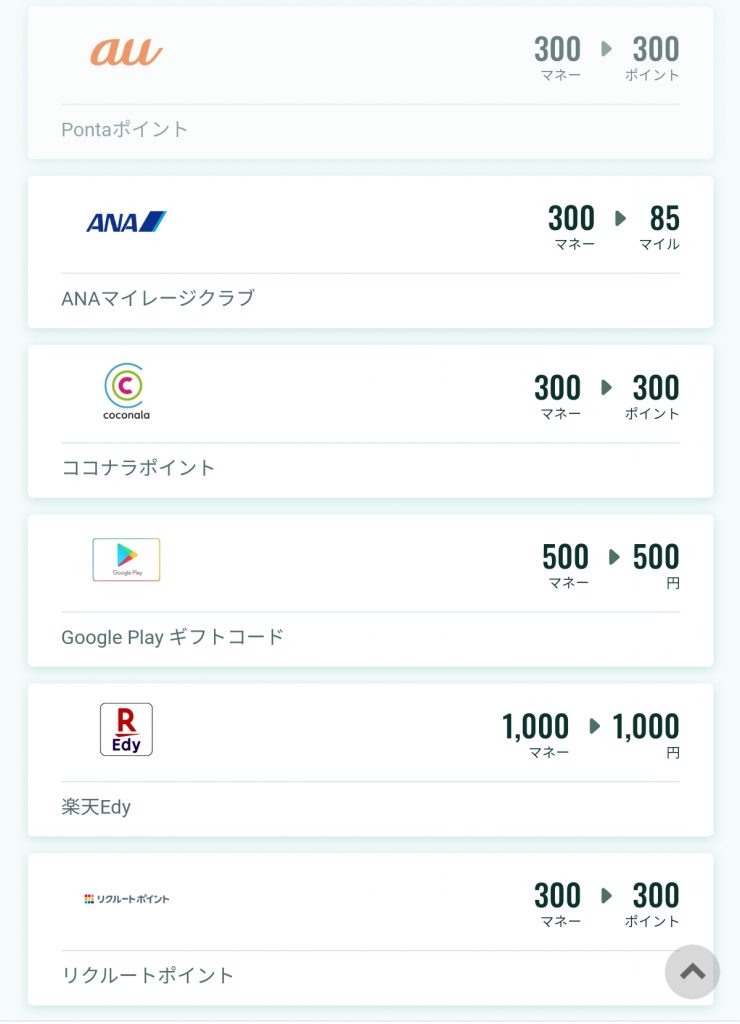This screenshot has width=740, height=1024.
Task: Open the 楽天Edy exchange label
Action: (x=96, y=807)
